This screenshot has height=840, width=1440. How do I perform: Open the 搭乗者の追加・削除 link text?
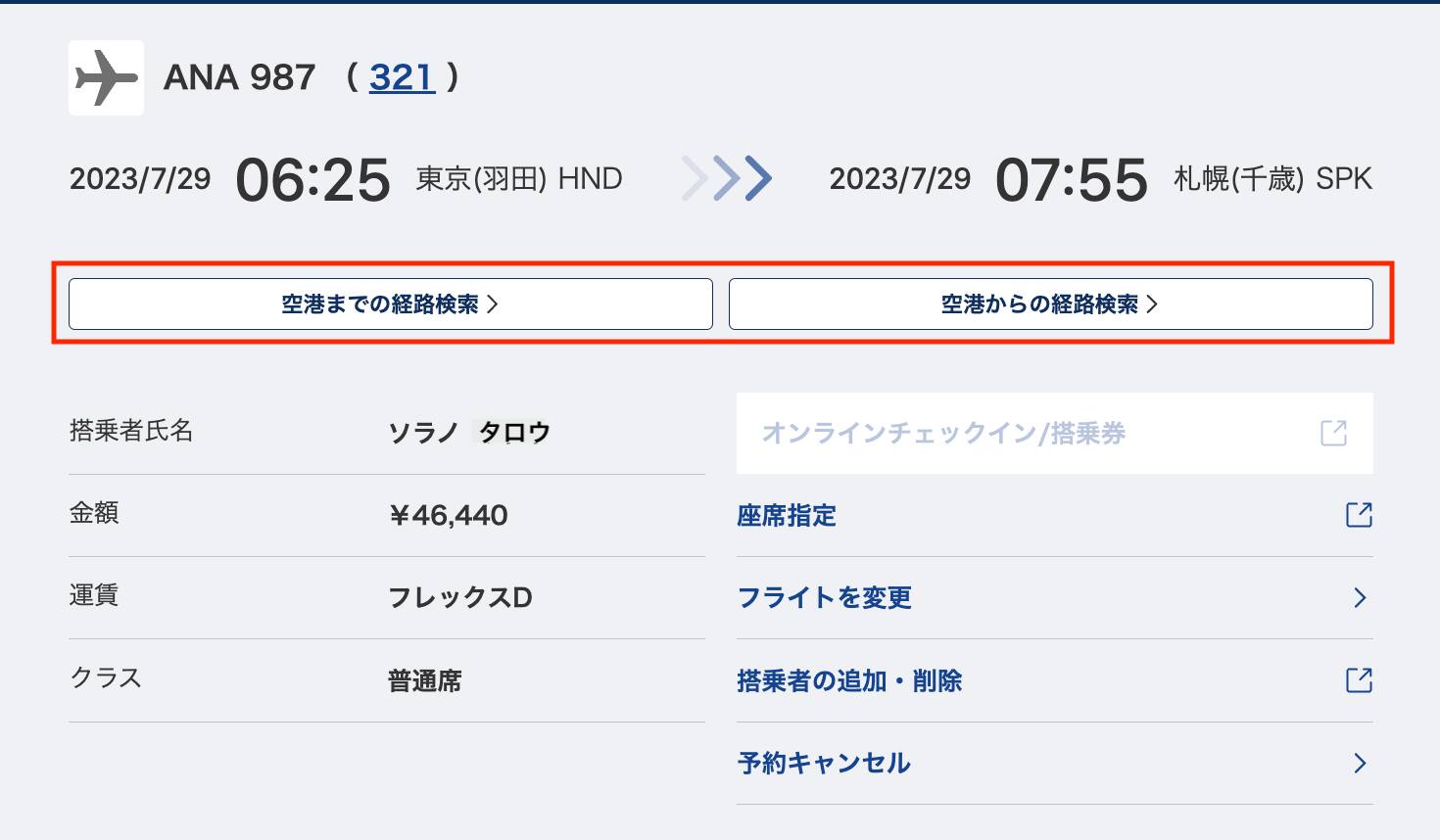849,680
